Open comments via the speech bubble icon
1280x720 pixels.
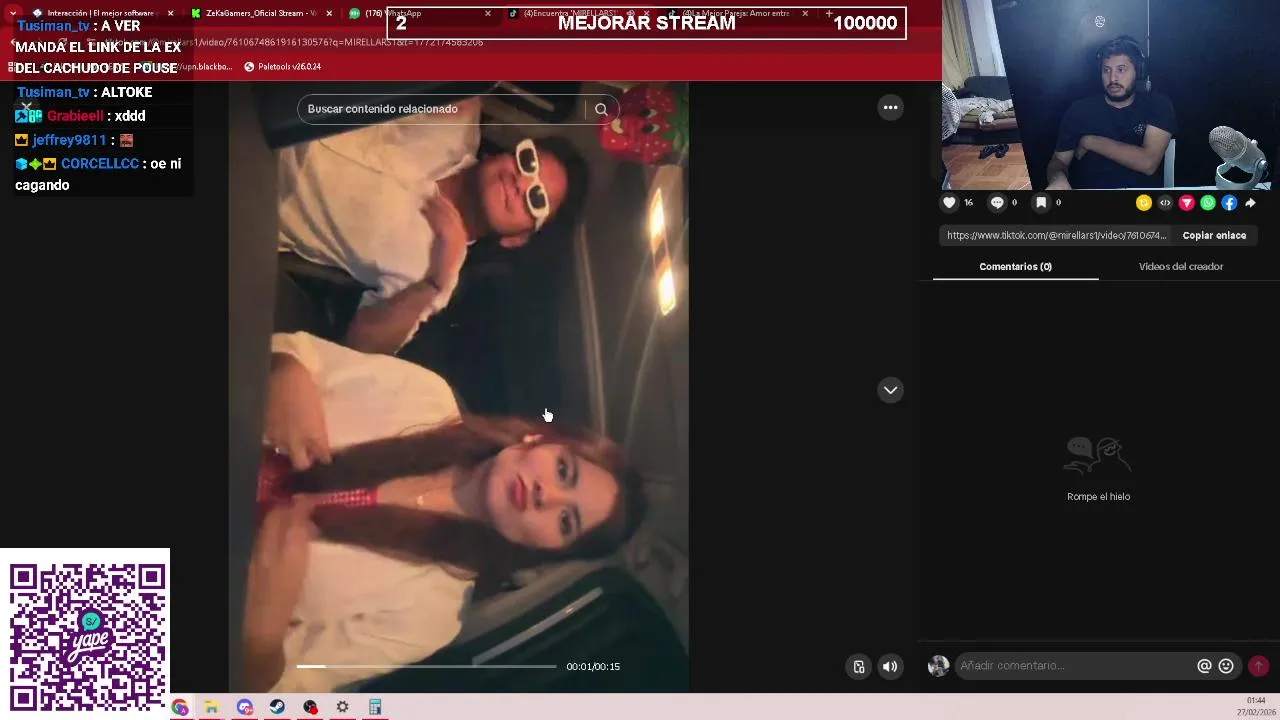[x=997, y=202]
